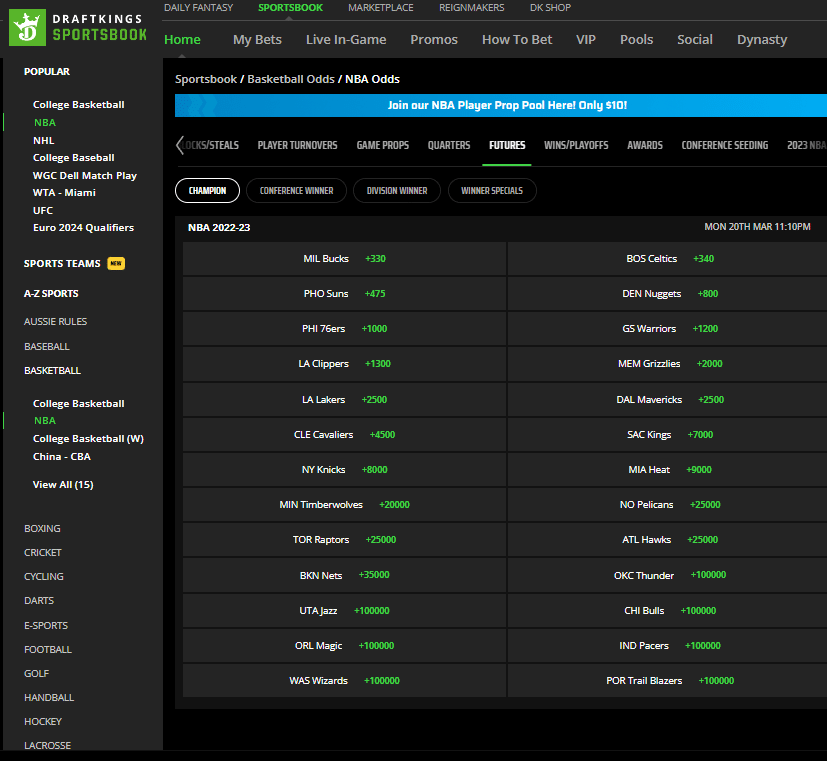
Task: Select the Champion filter pill
Action: pyautogui.click(x=207, y=190)
